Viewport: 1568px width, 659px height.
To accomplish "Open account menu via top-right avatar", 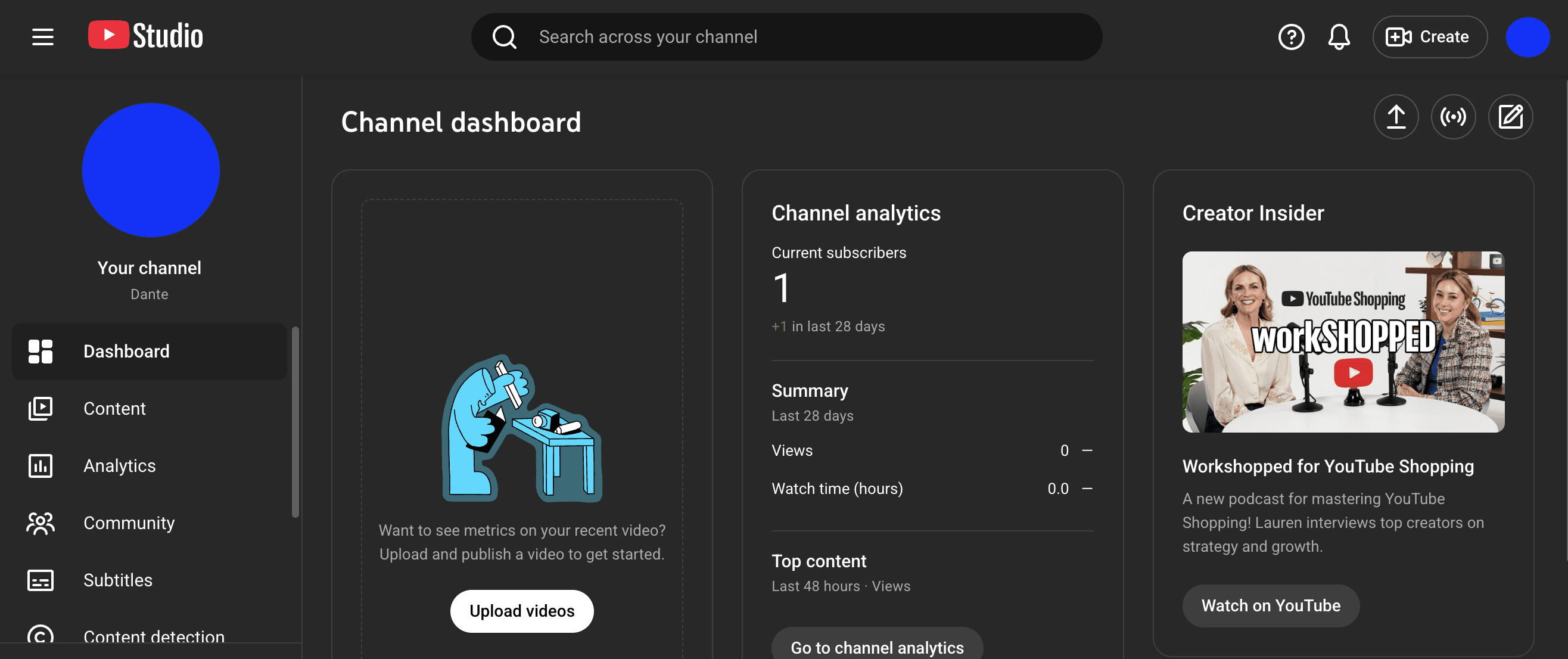I will pos(1527,36).
